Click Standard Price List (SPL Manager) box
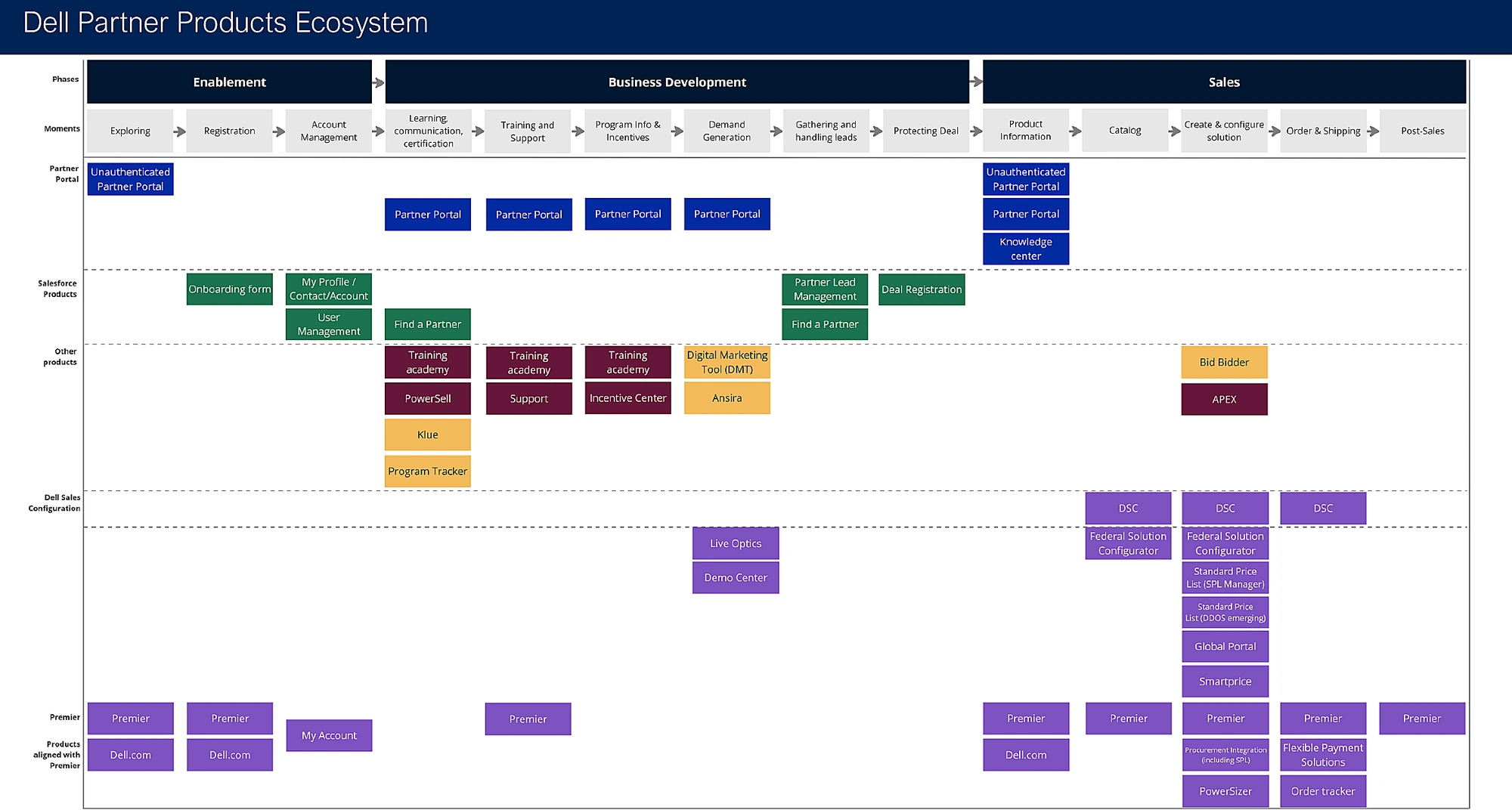The height and width of the screenshot is (810, 1512). click(1225, 577)
